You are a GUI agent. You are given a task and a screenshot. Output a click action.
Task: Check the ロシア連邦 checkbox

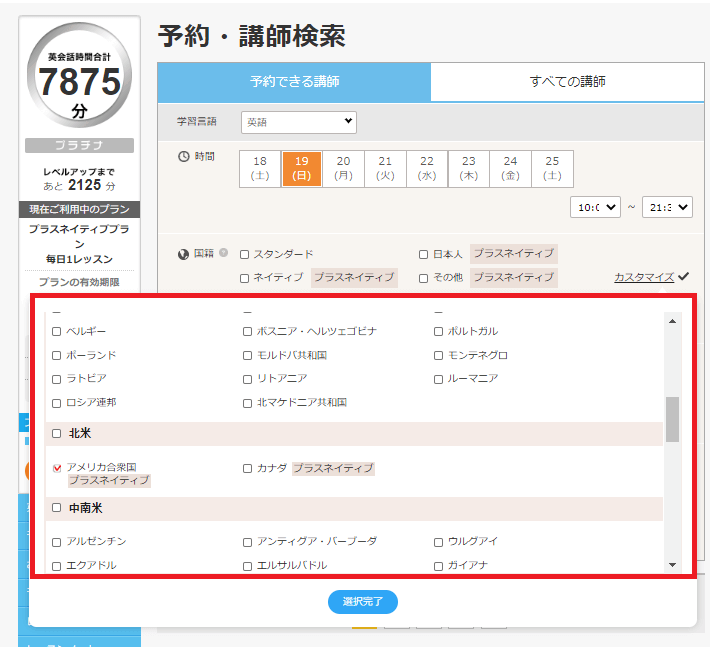[57, 403]
